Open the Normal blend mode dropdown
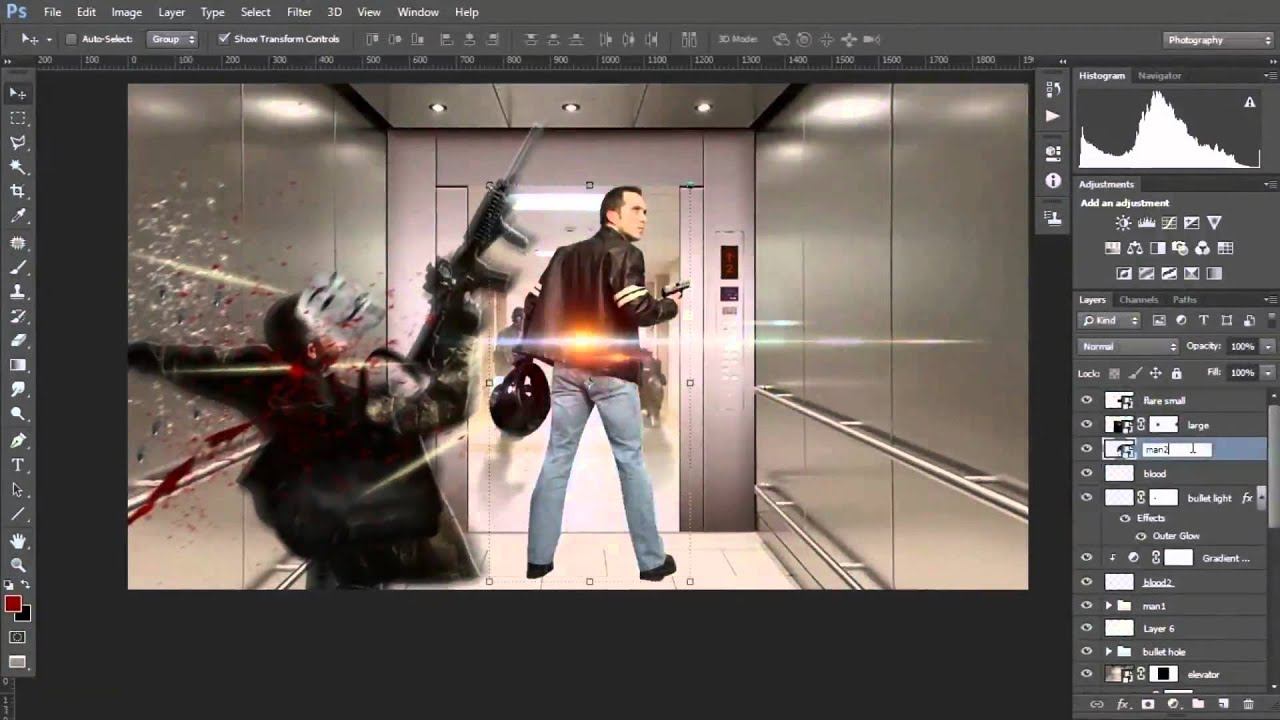This screenshot has width=1280, height=720. (1129, 346)
